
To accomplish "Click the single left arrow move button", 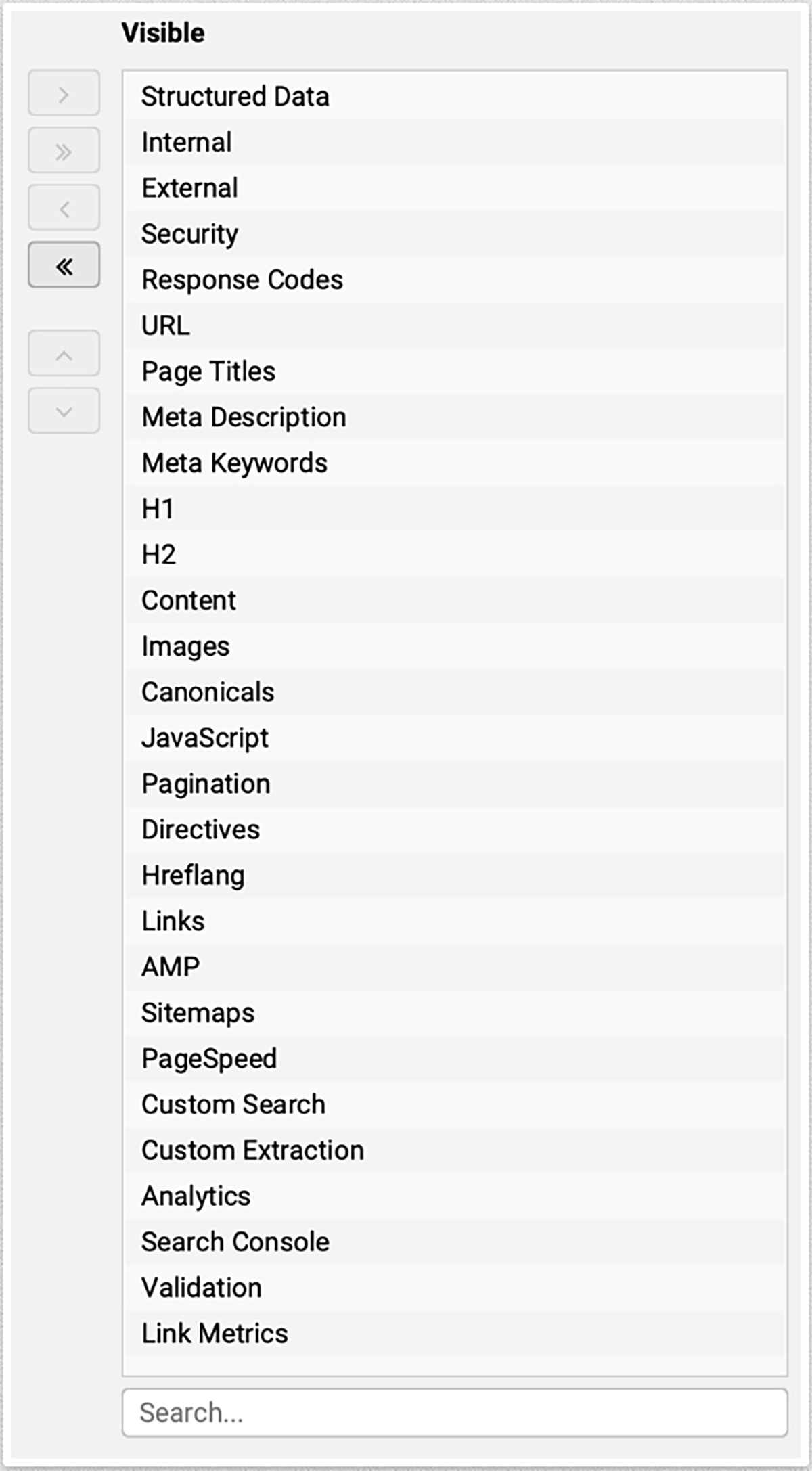I will pos(64,208).
